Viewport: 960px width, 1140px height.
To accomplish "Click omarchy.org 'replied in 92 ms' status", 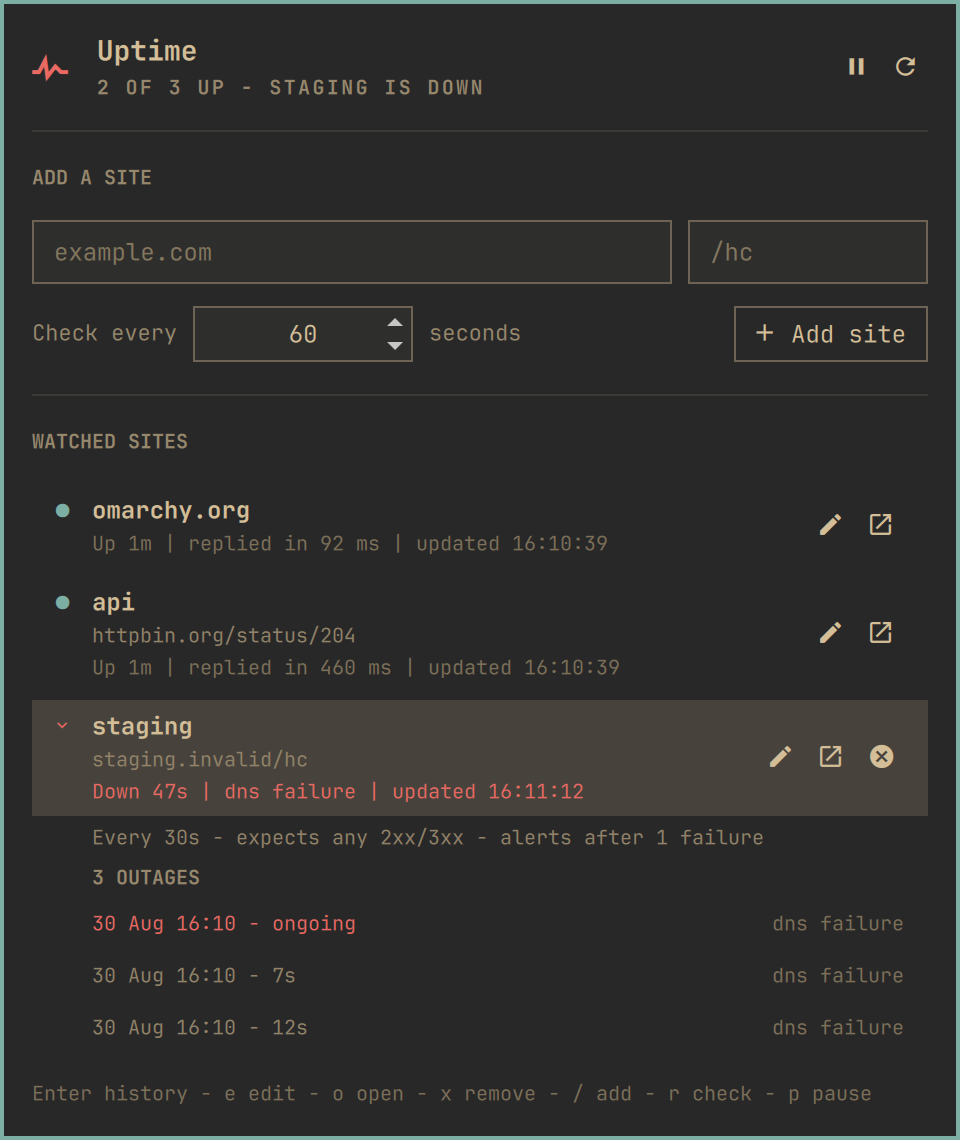I will pyautogui.click(x=284, y=544).
